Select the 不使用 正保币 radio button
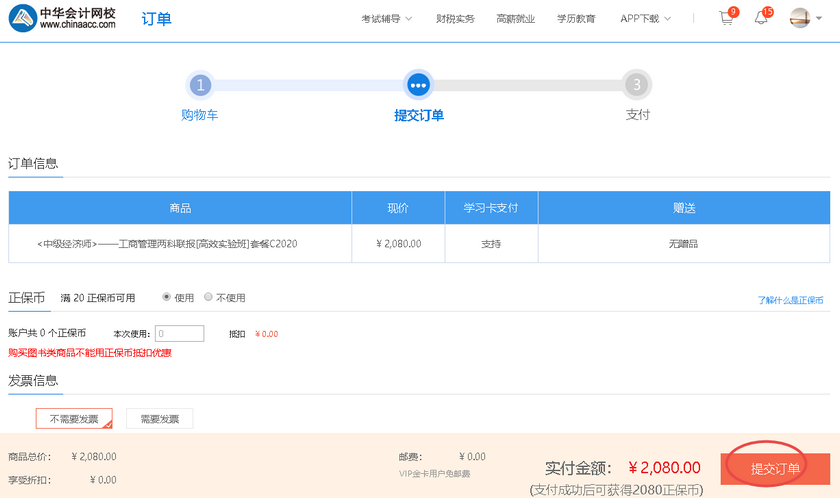Screen dimensions: 840x498 pyautogui.click(x=208, y=297)
